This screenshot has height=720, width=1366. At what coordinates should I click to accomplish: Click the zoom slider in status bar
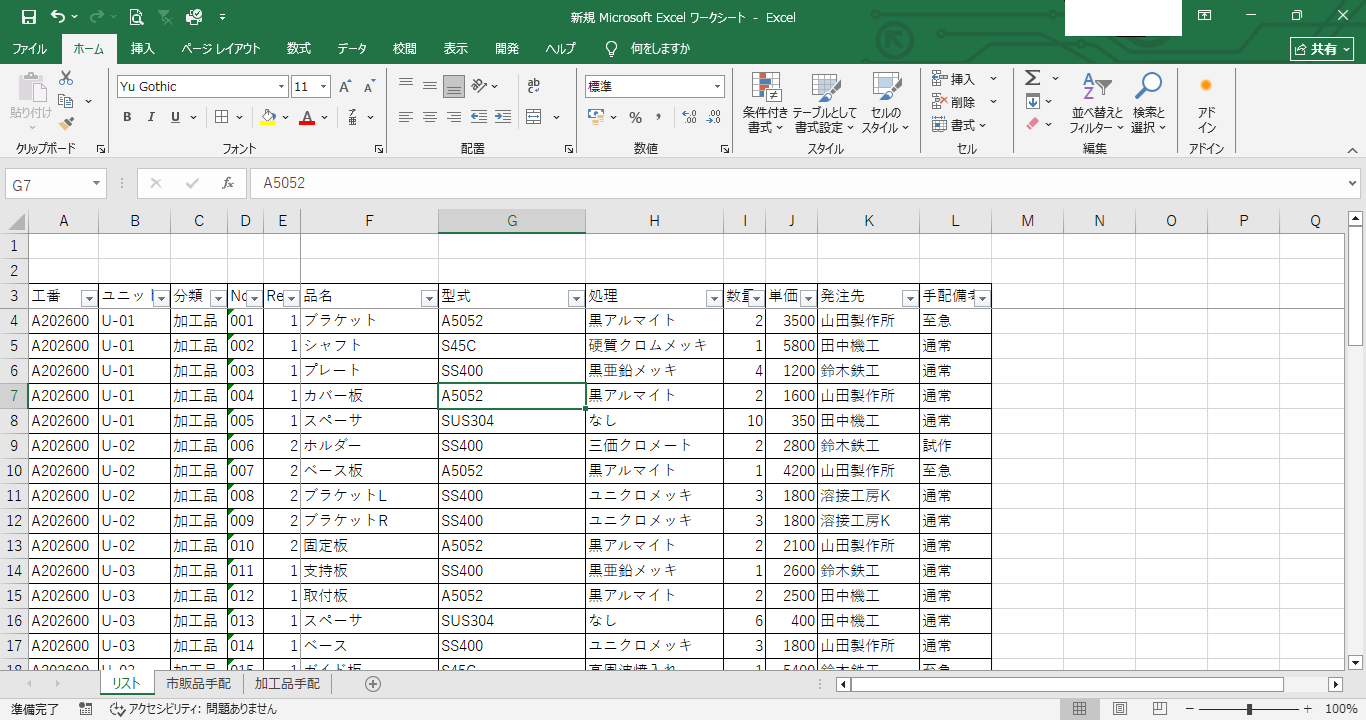(x=1249, y=709)
